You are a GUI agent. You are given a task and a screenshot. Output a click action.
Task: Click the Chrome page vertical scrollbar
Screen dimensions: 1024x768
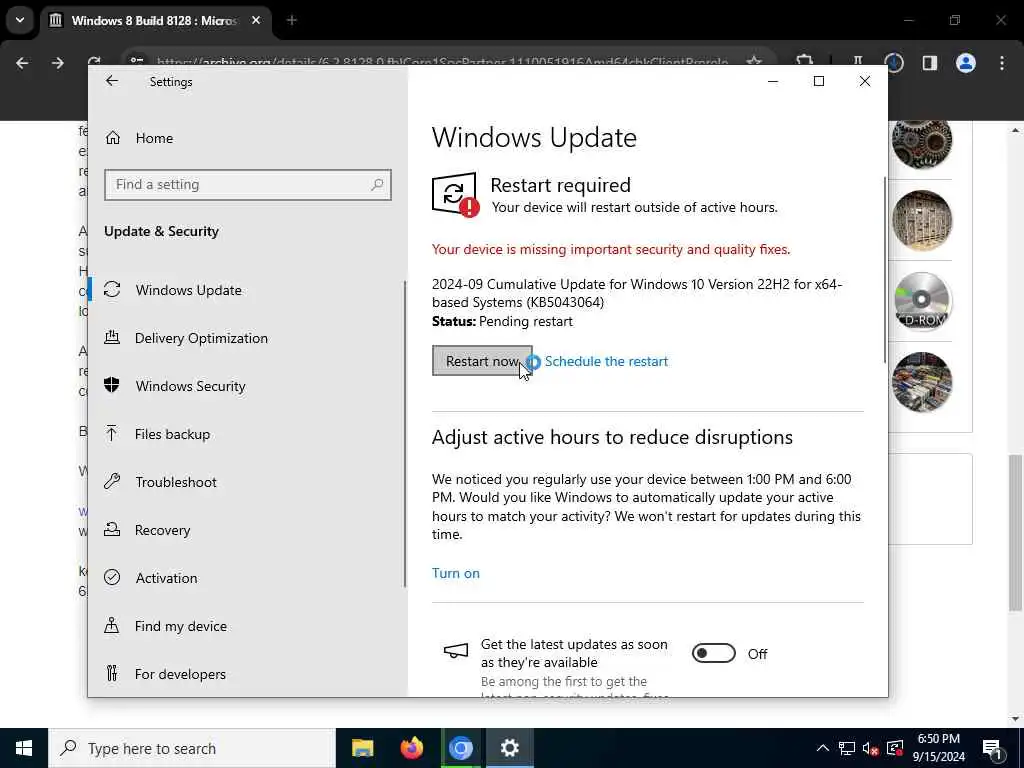click(x=1015, y=532)
